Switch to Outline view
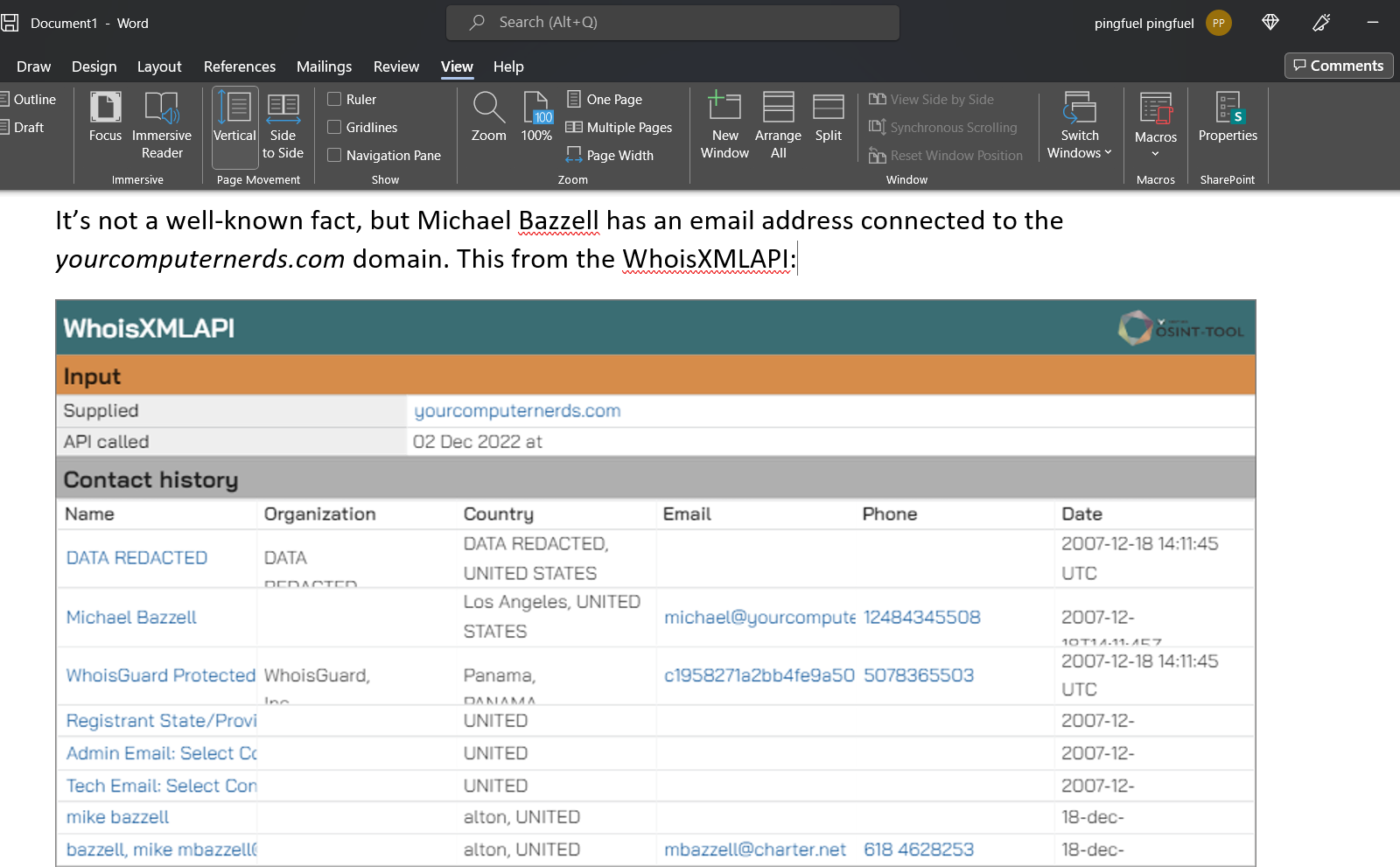The image size is (1400, 867). (29, 100)
